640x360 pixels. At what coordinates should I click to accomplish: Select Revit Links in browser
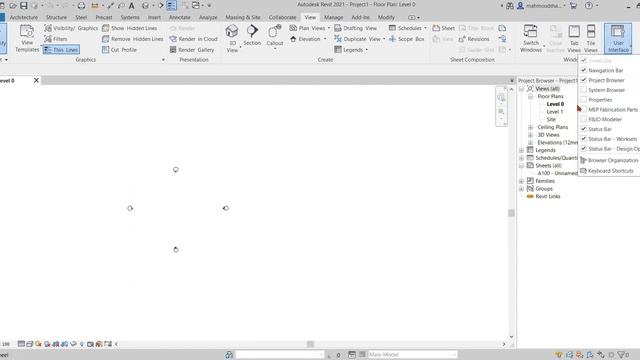click(548, 196)
